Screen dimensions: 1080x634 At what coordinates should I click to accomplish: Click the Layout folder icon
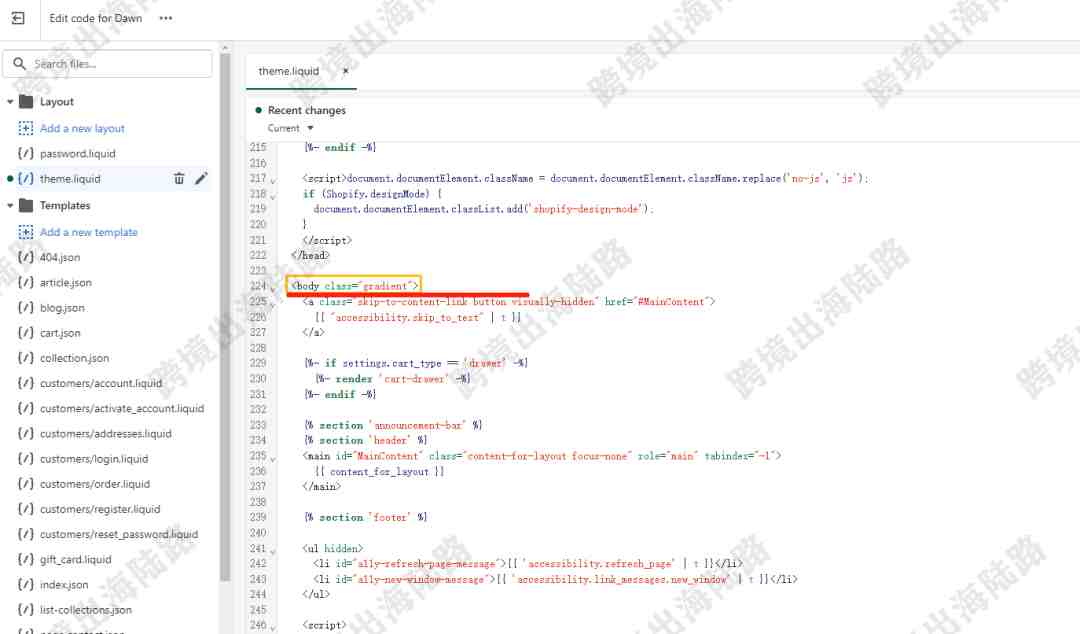click(26, 101)
